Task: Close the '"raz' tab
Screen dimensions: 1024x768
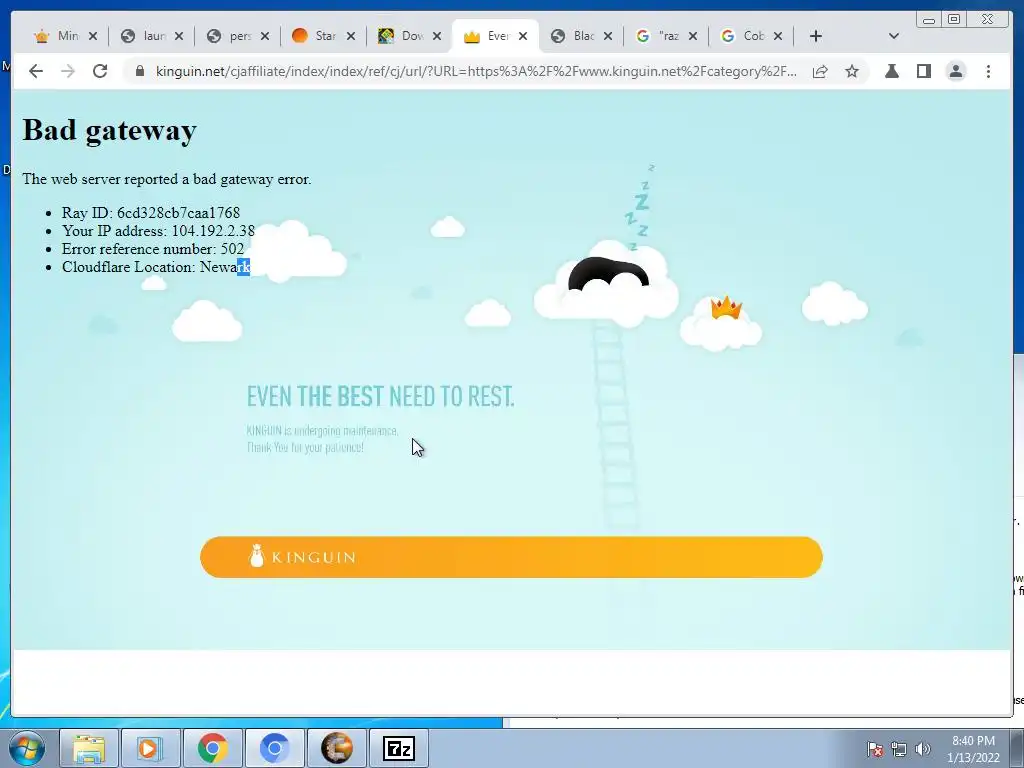Action: [693, 36]
